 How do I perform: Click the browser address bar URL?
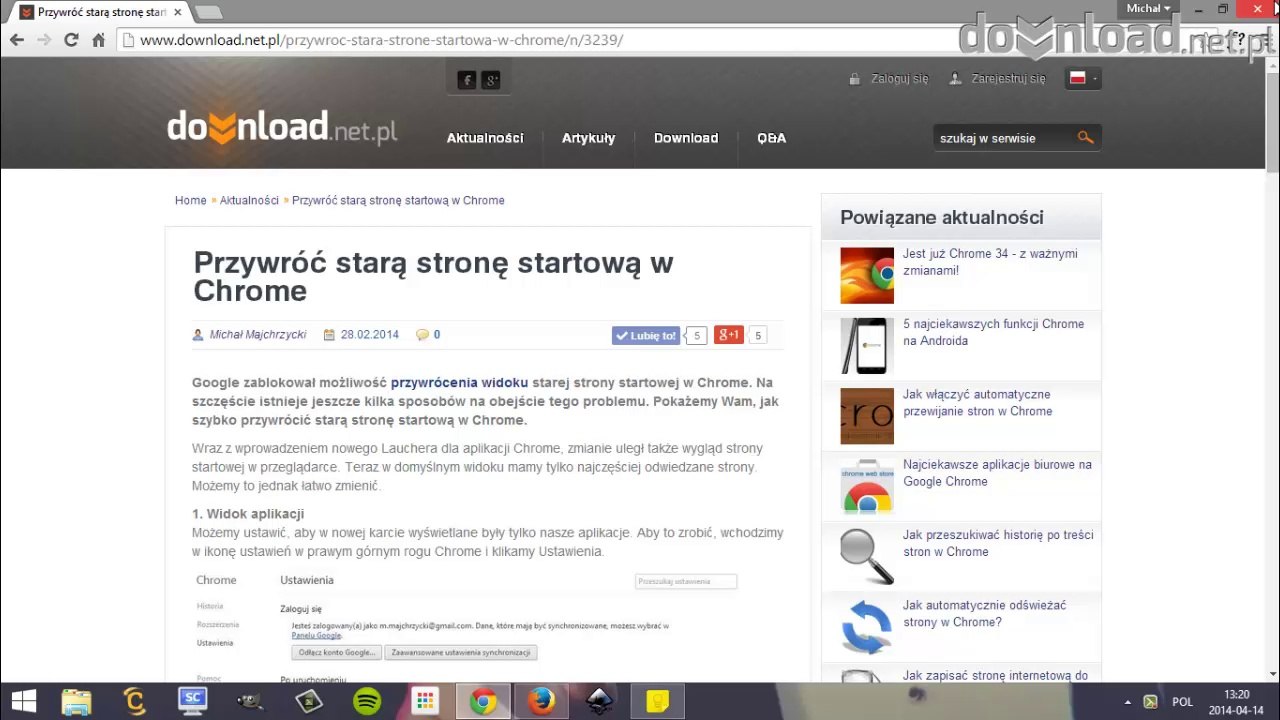381,40
